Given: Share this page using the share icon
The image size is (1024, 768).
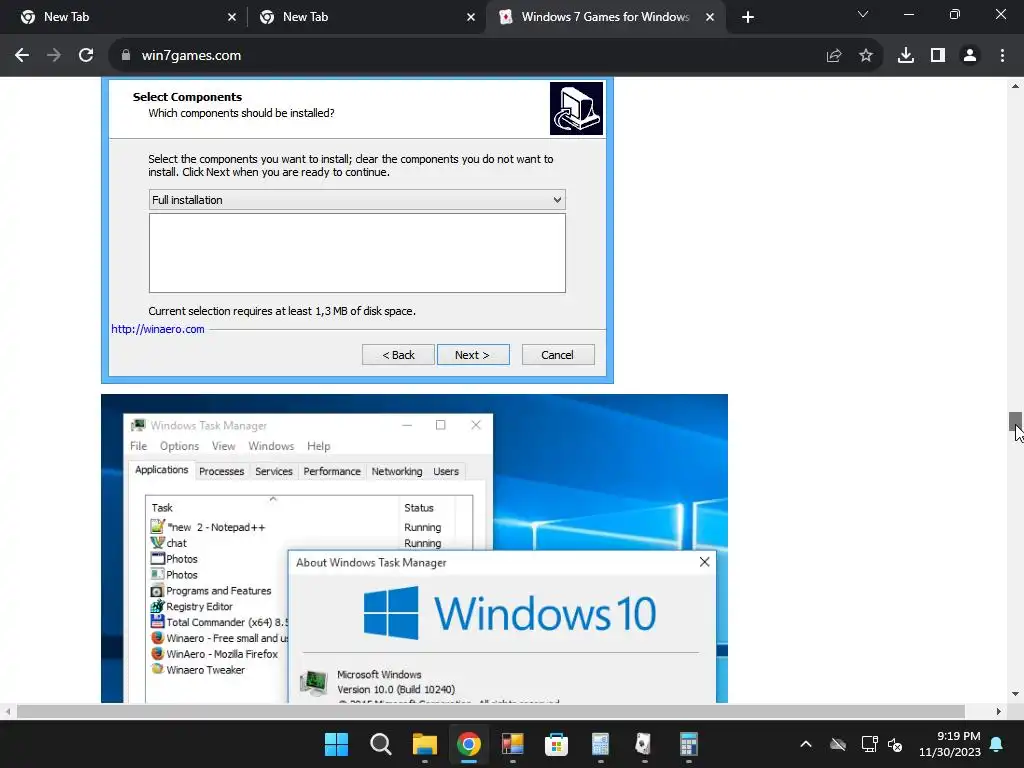Looking at the screenshot, I should coord(834,56).
